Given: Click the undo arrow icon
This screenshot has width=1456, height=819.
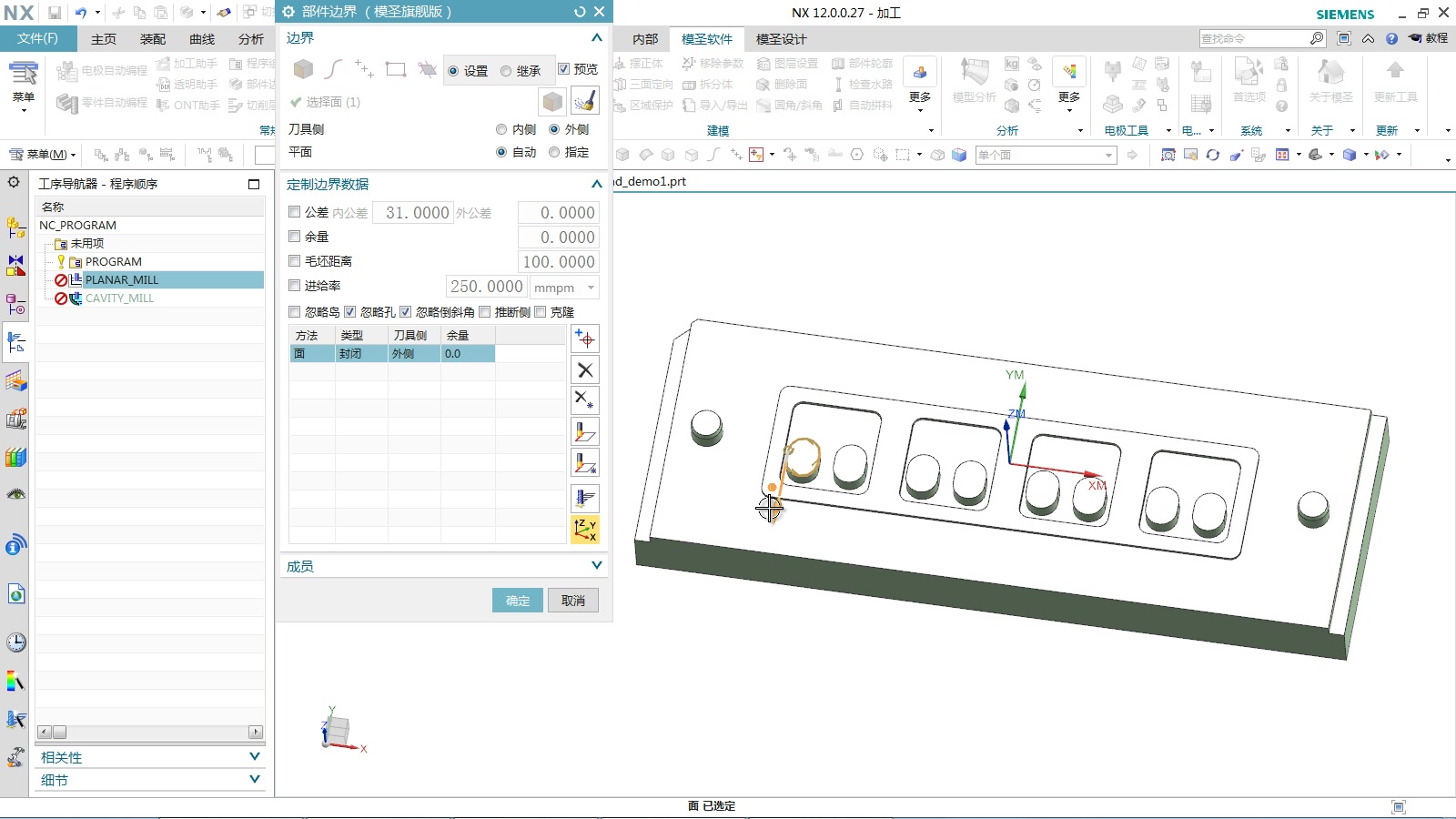Looking at the screenshot, I should [81, 13].
